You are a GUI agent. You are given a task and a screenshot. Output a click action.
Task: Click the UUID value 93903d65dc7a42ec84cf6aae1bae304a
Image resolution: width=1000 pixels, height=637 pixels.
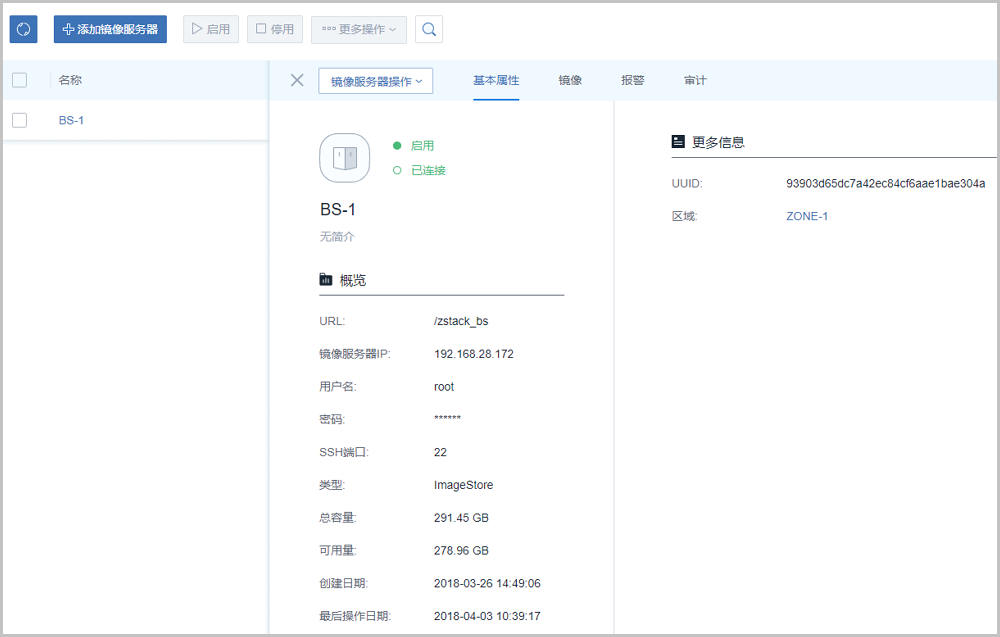pyautogui.click(x=885, y=184)
